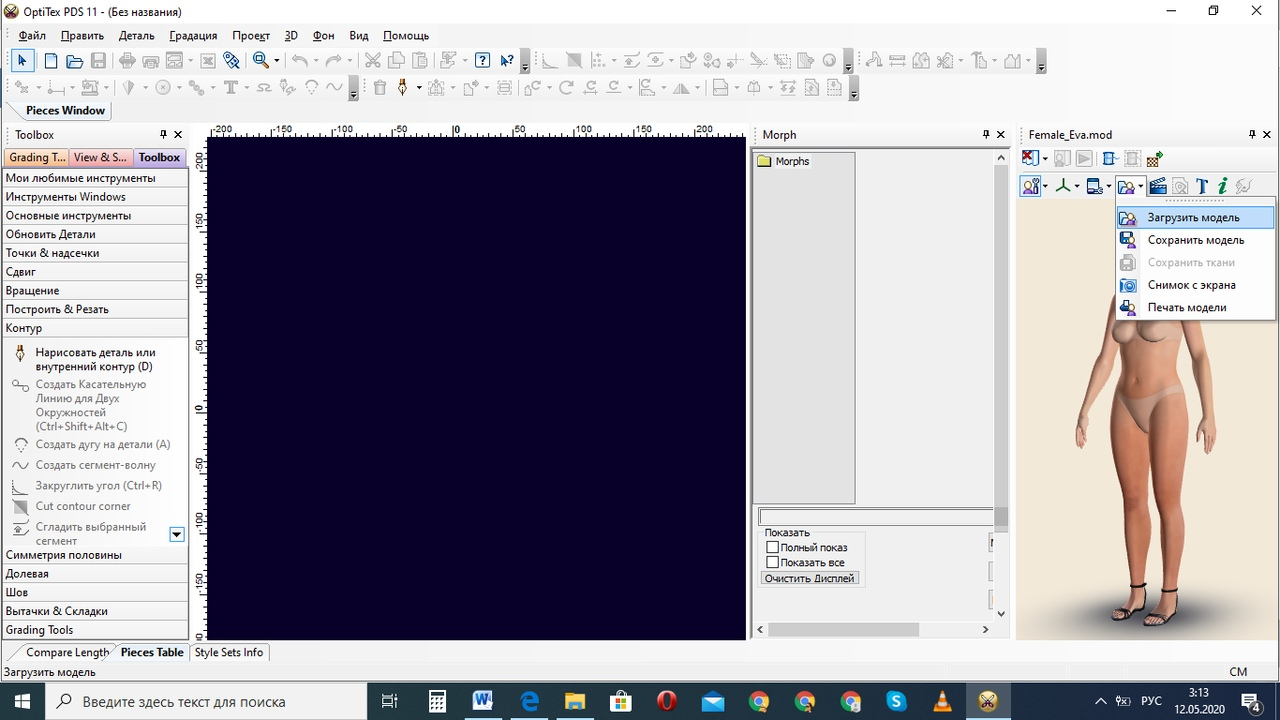Open dropdown arrow next to green axes icon
This screenshot has height=720, width=1280.
point(1077,187)
